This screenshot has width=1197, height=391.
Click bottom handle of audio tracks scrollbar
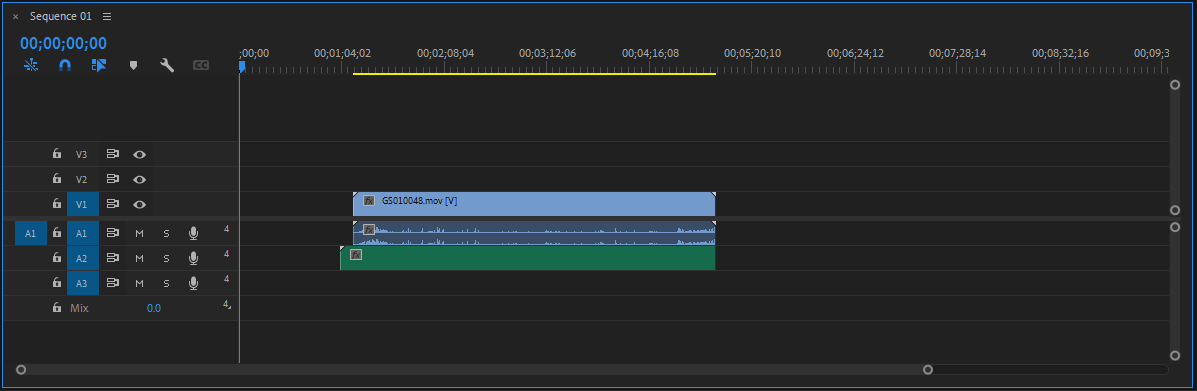click(1175, 355)
